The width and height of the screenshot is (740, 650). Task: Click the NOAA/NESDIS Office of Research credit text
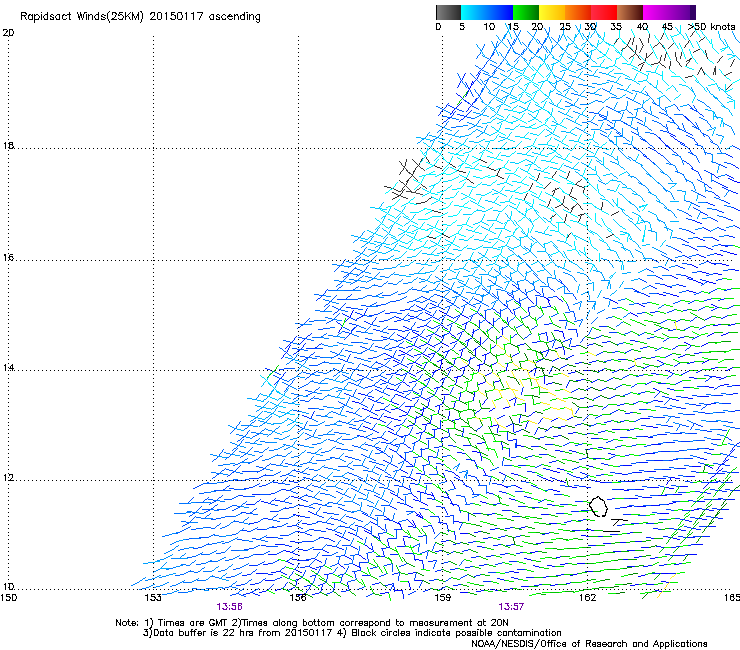point(589,644)
